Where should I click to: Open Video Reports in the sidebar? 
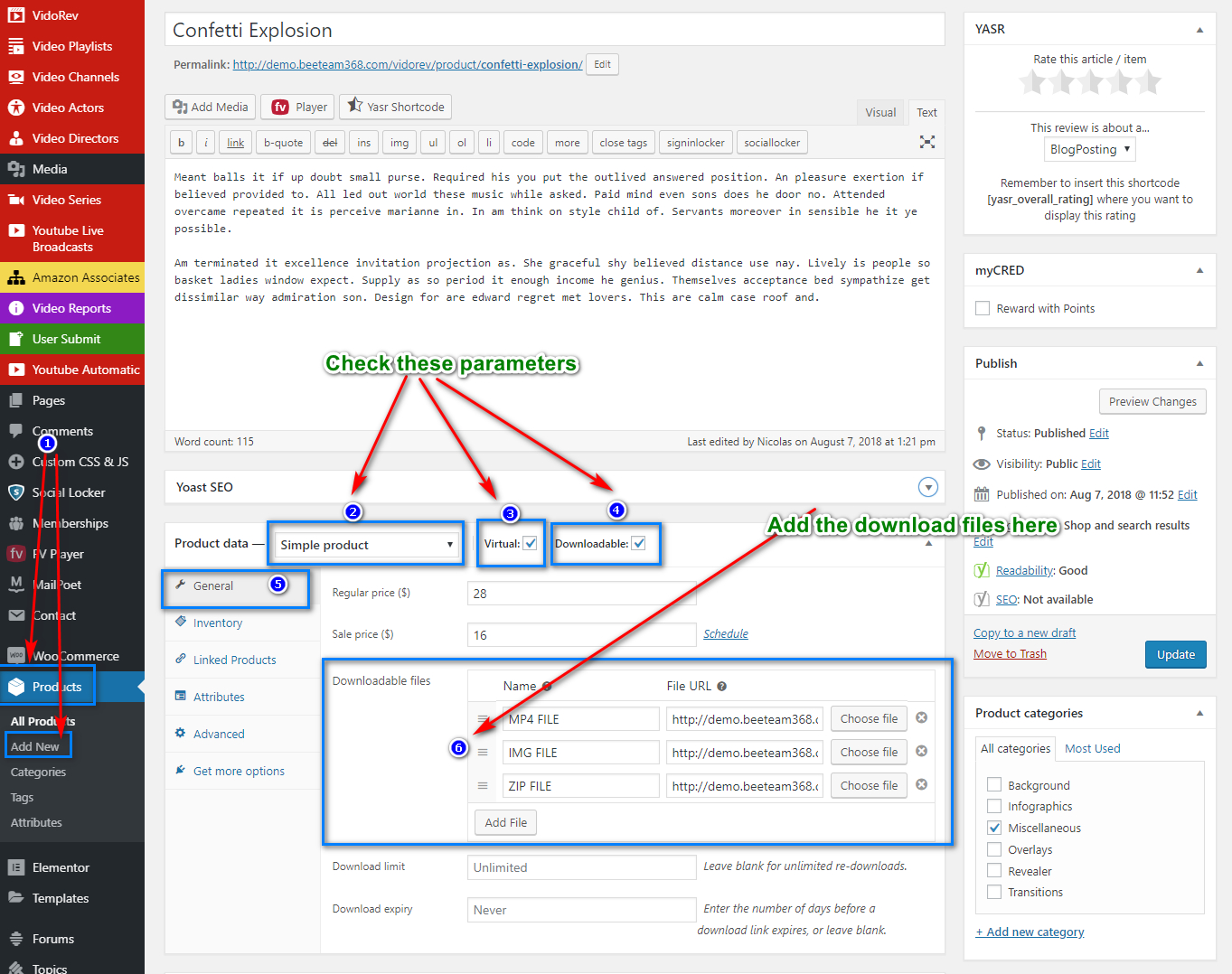71,308
